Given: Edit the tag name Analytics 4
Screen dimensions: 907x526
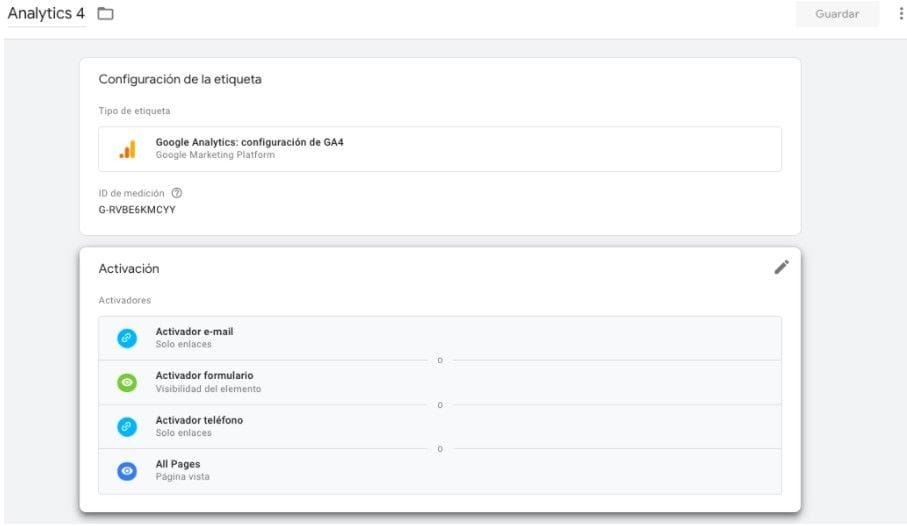Looking at the screenshot, I should coord(46,13).
